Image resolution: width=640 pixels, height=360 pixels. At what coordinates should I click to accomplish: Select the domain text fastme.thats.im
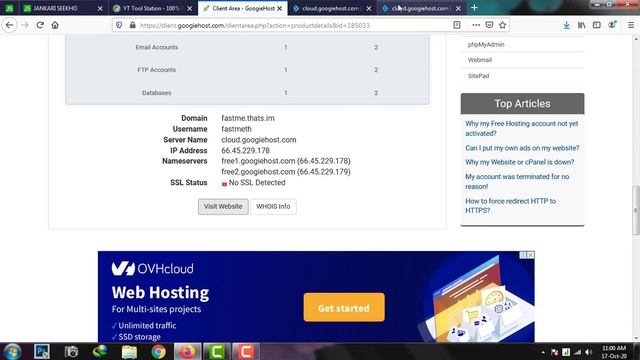[x=248, y=118]
